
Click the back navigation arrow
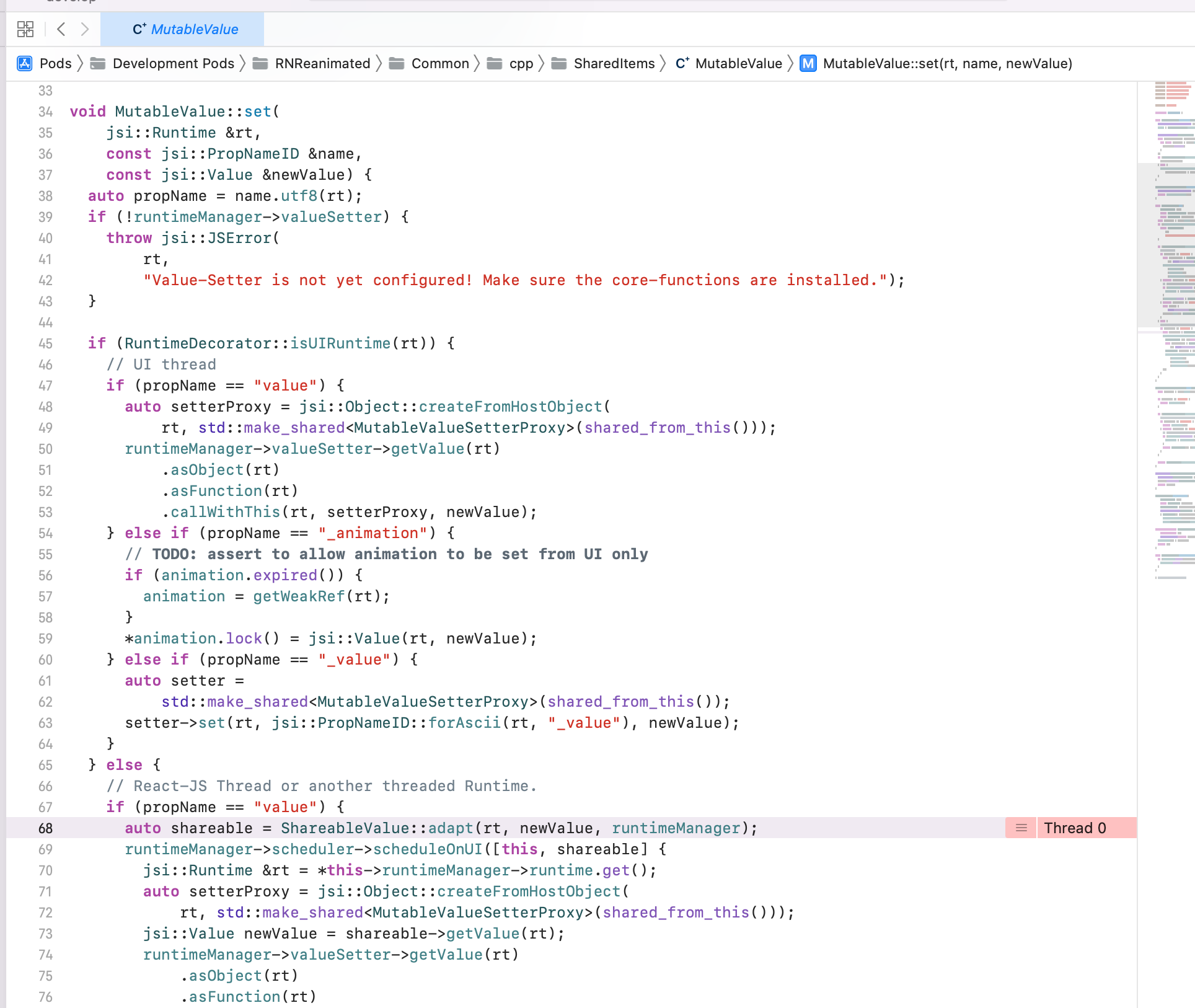(x=60, y=29)
